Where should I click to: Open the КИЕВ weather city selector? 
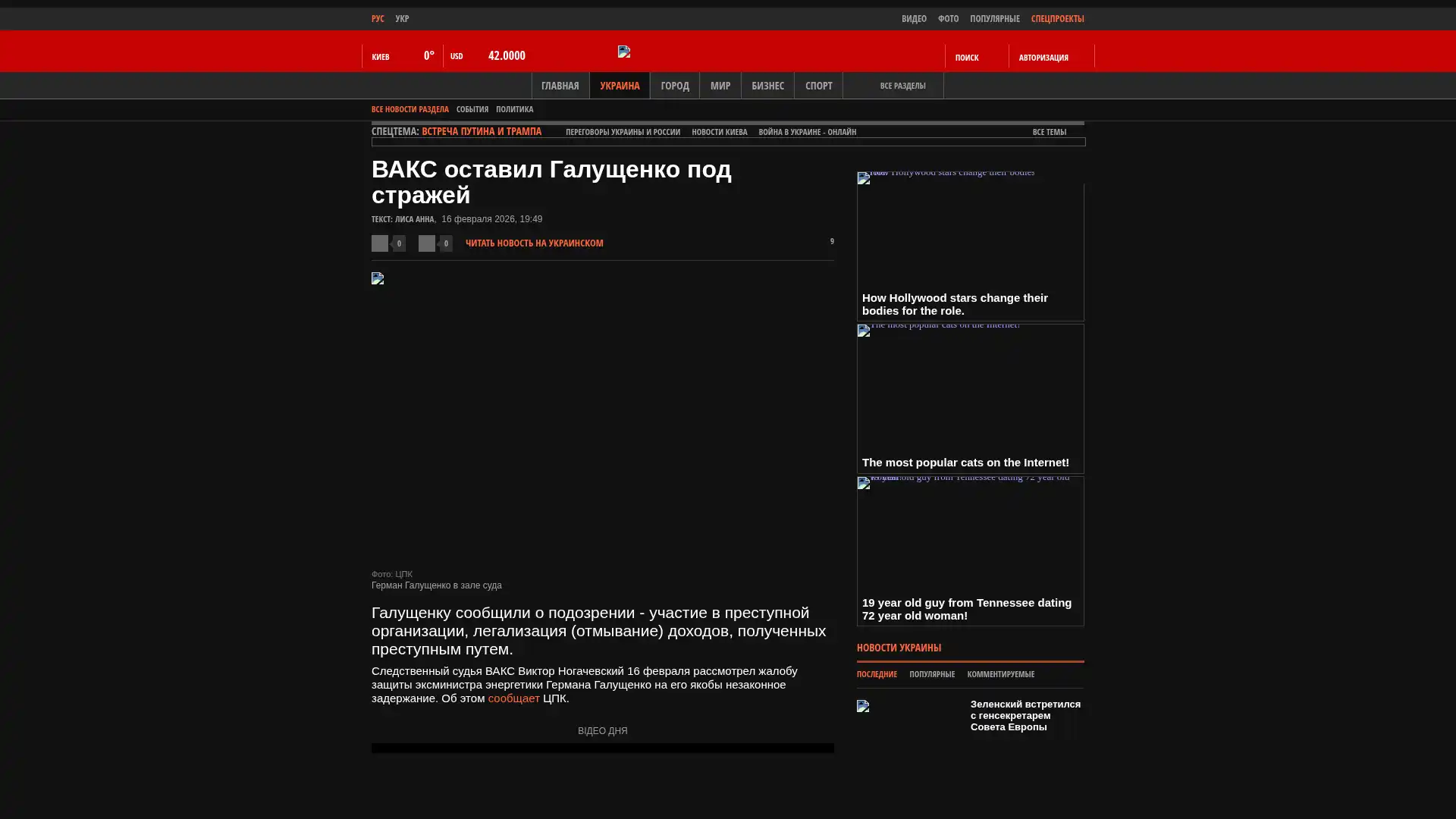pos(381,57)
